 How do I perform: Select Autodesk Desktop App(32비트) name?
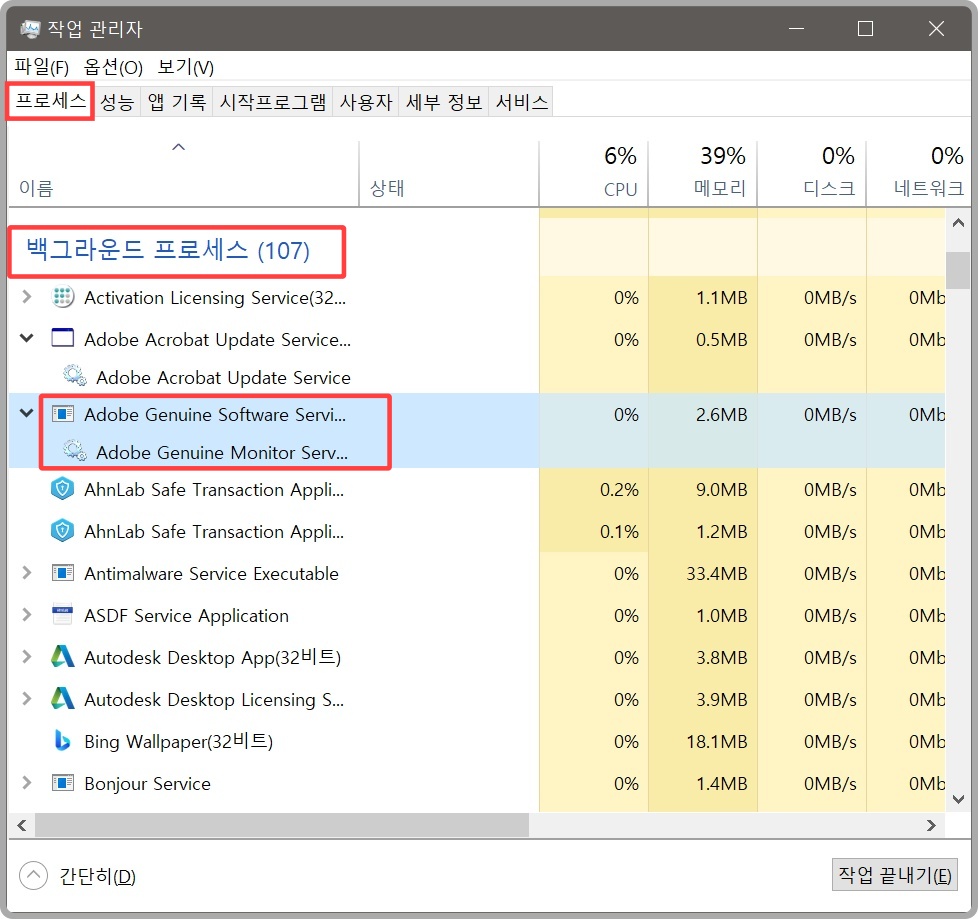tap(213, 658)
